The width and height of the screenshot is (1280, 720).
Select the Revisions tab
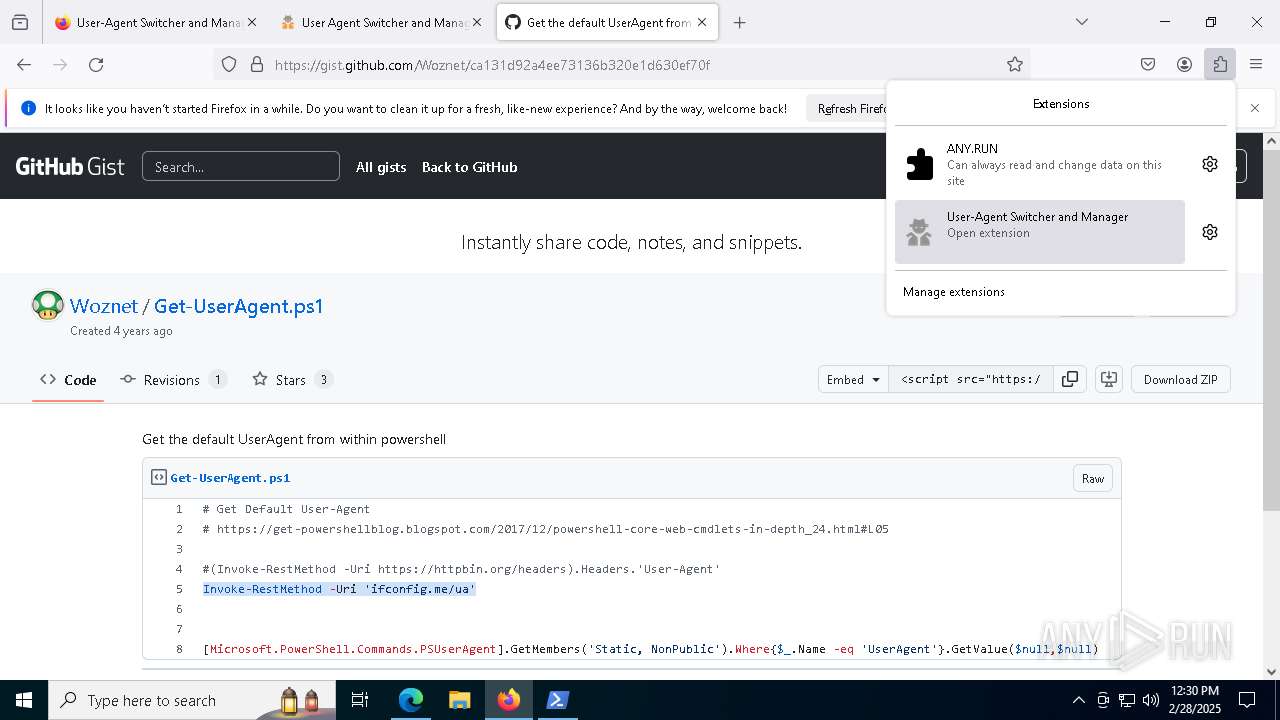click(173, 380)
